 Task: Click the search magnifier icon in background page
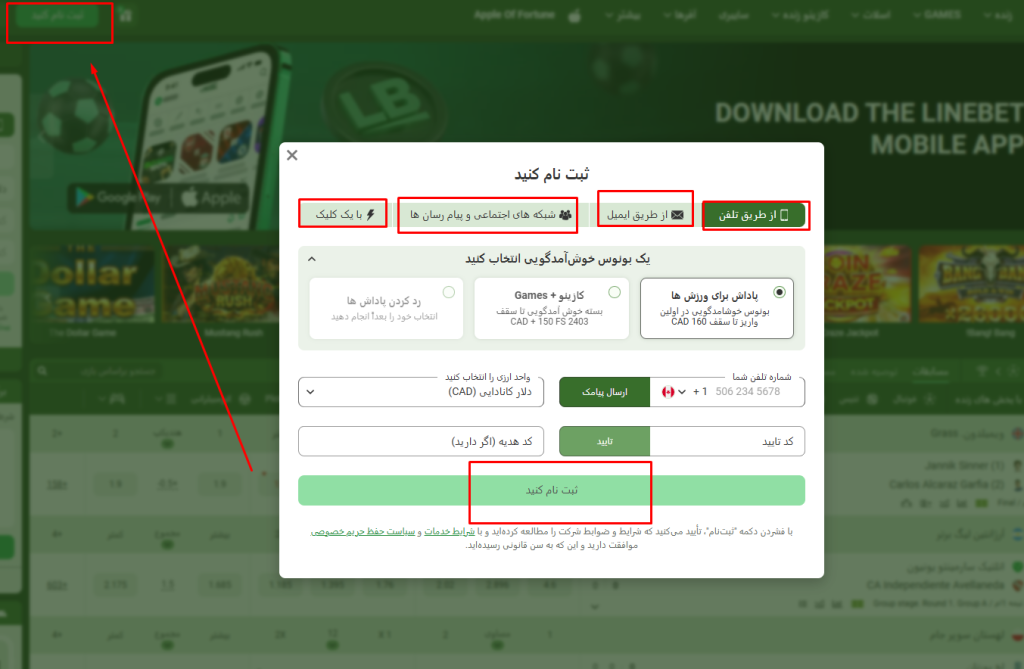42,371
